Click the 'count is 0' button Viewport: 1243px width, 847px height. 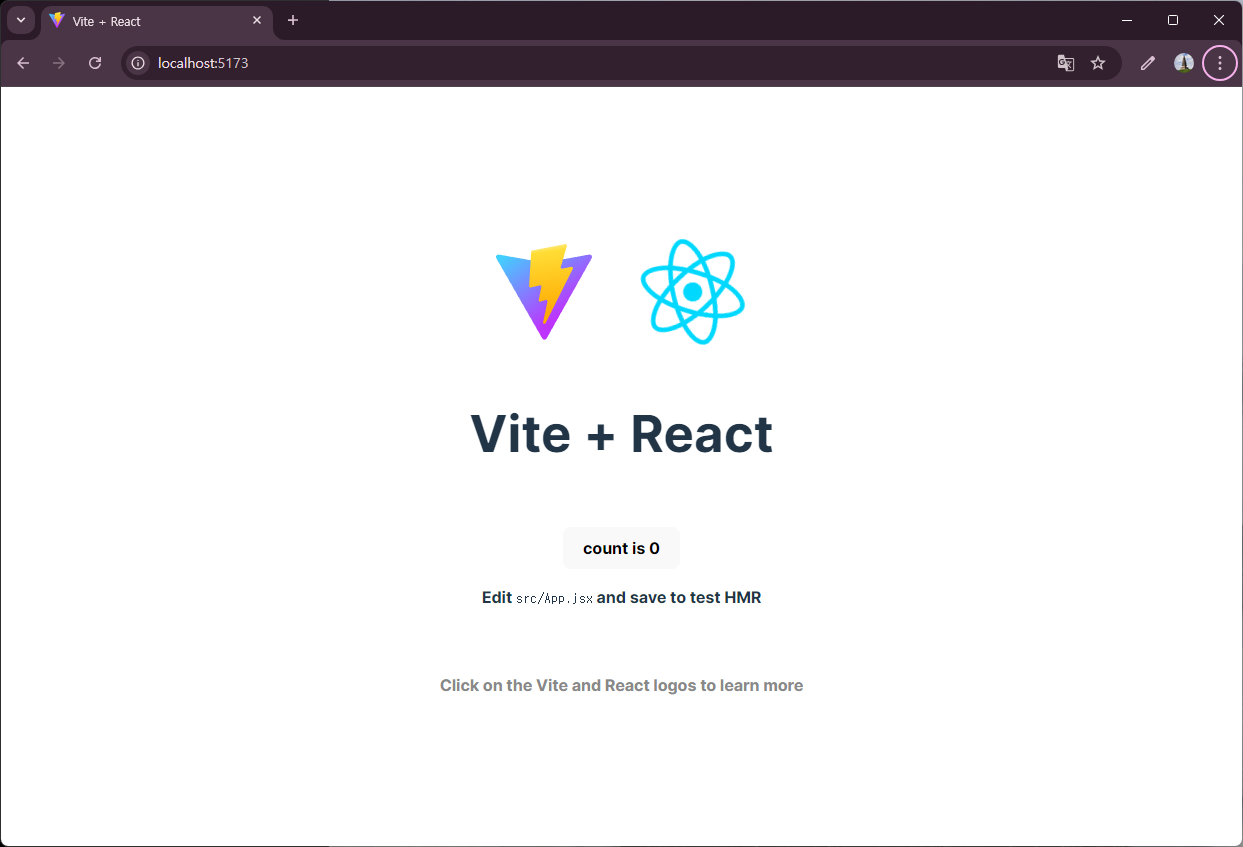(x=621, y=548)
